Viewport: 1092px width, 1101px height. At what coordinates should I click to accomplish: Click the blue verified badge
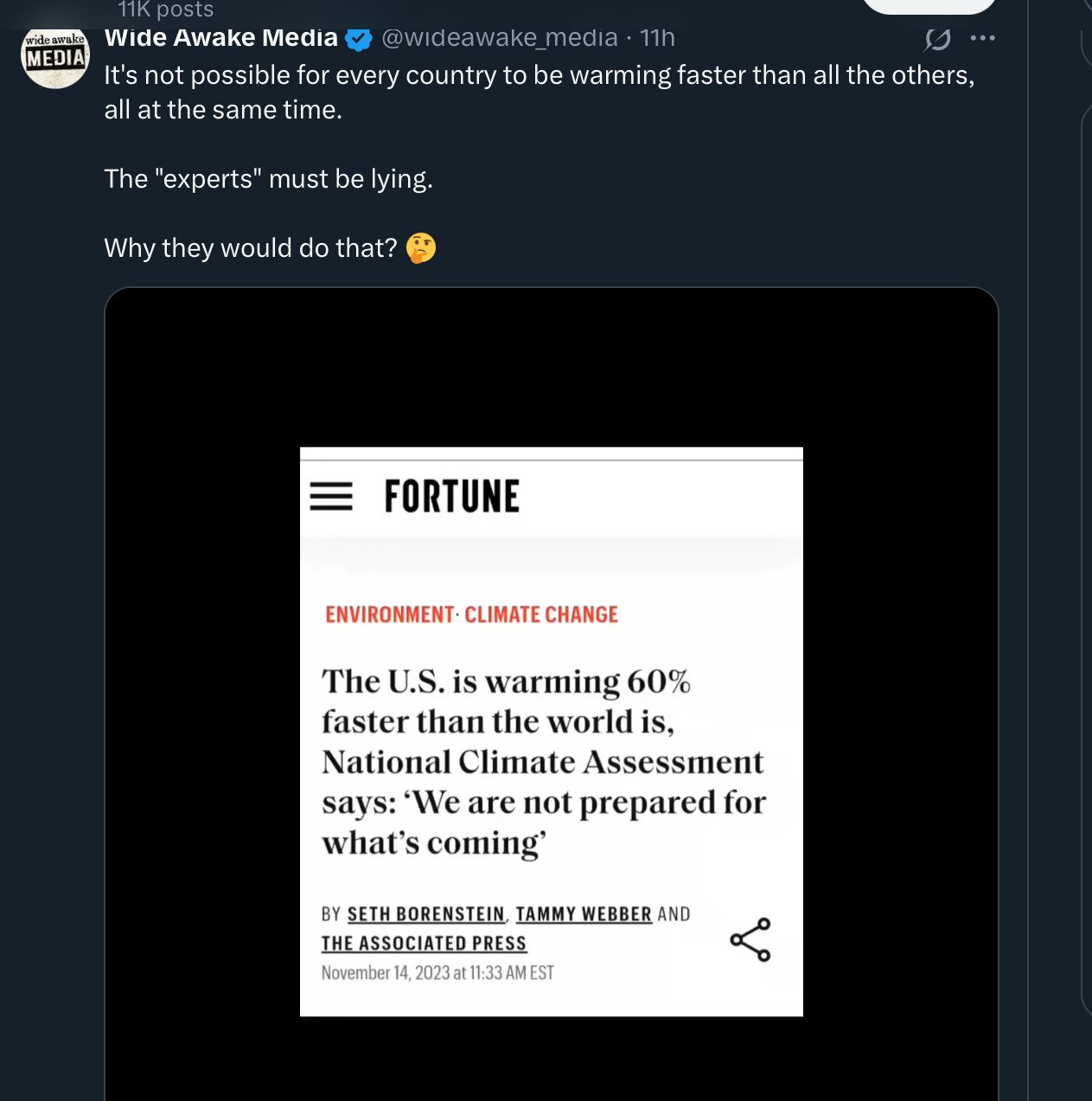click(x=358, y=39)
